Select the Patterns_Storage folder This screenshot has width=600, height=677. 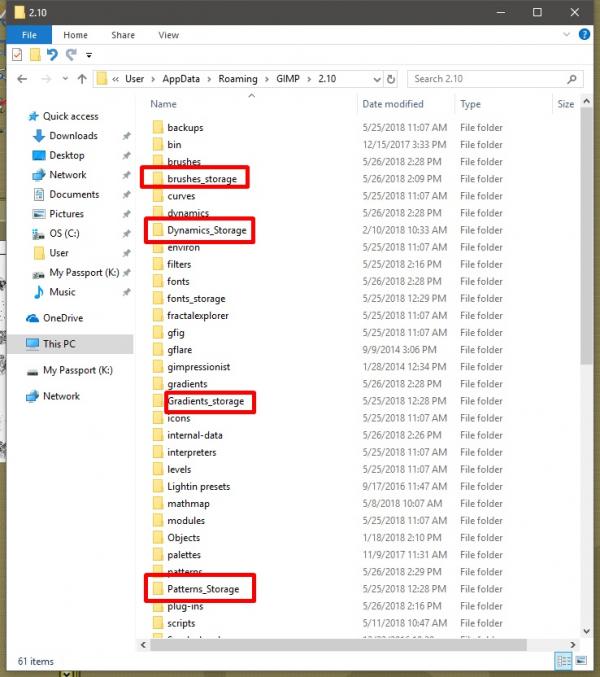203,589
